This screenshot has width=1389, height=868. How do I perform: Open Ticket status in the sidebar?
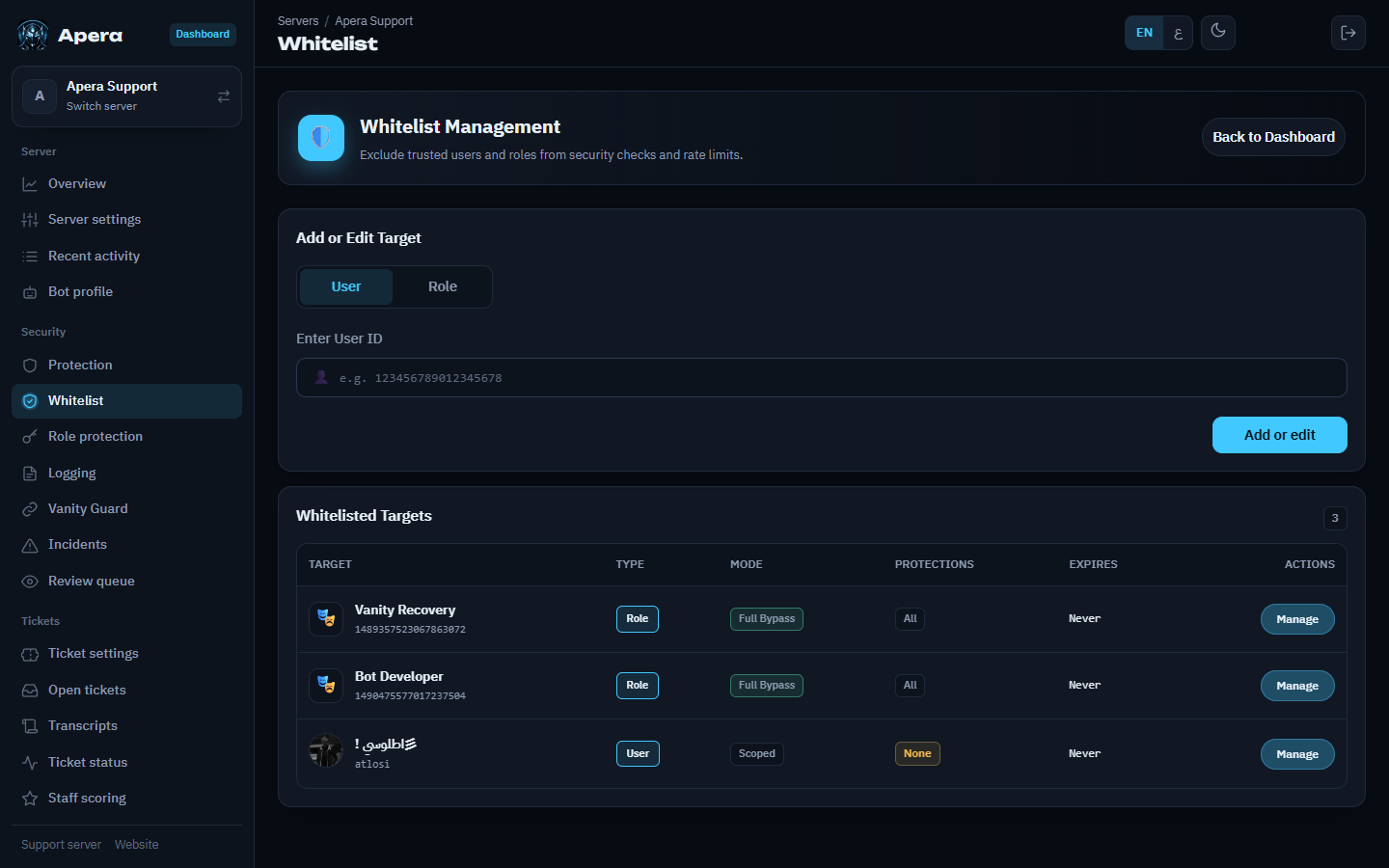tap(126, 763)
